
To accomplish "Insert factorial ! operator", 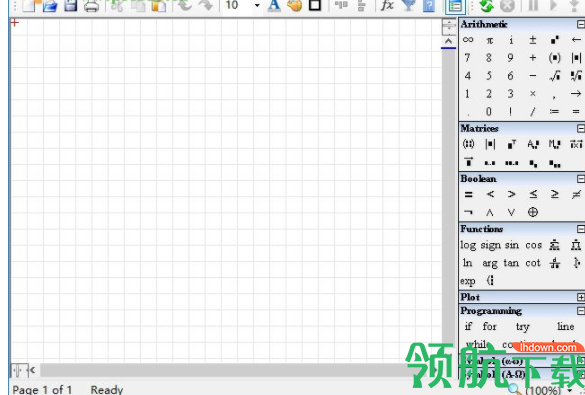I will click(x=511, y=112).
